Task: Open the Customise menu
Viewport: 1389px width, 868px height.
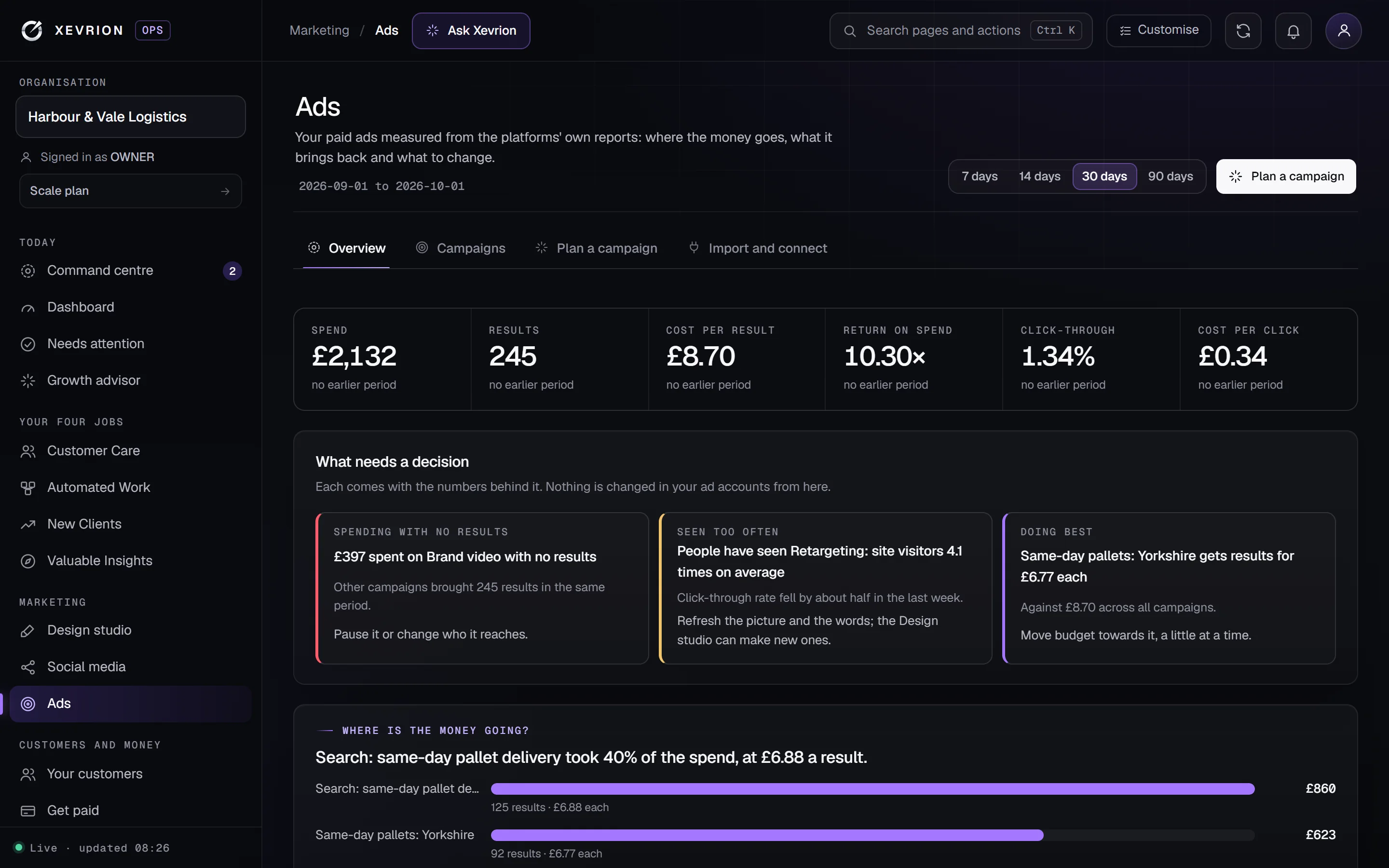Action: tap(1158, 30)
